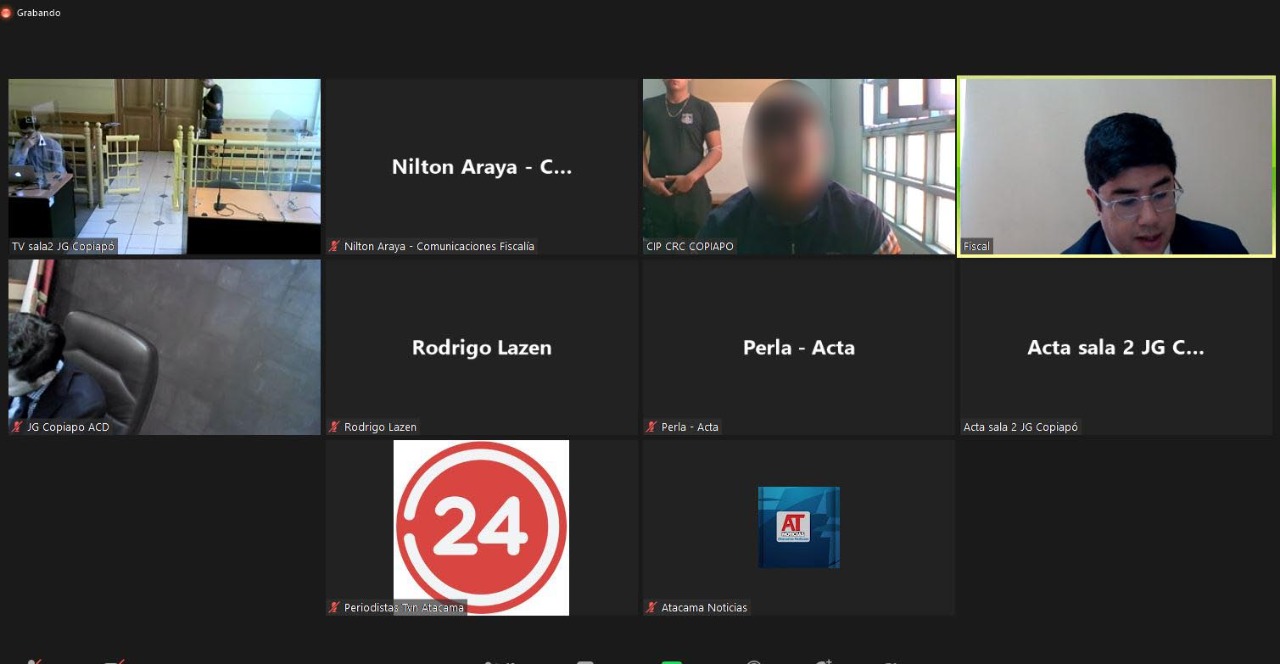Select the CIP CRC COPIAPO video feed
Screen dimensions: 1280x664
[798, 165]
